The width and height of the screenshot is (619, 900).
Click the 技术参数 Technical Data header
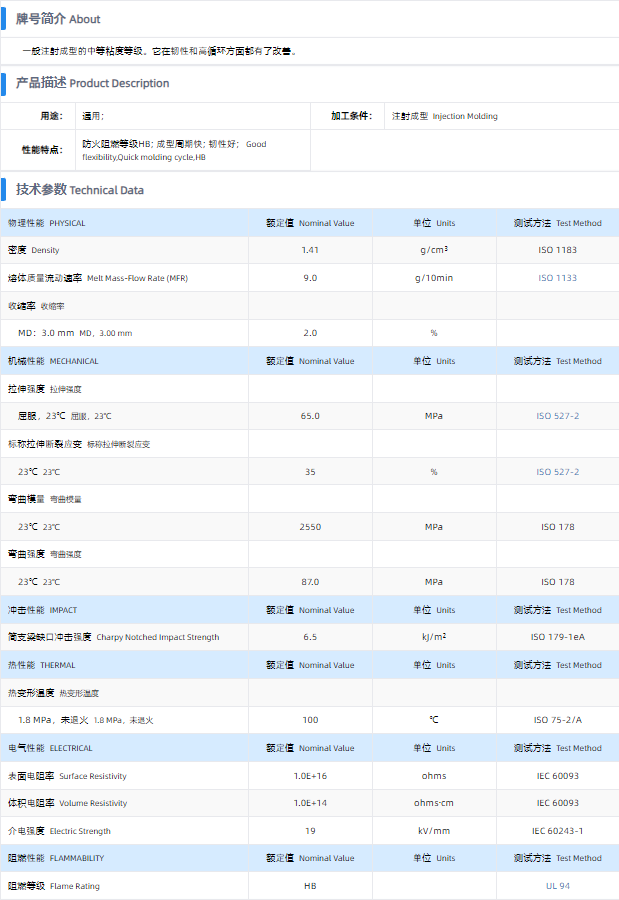pos(80,189)
